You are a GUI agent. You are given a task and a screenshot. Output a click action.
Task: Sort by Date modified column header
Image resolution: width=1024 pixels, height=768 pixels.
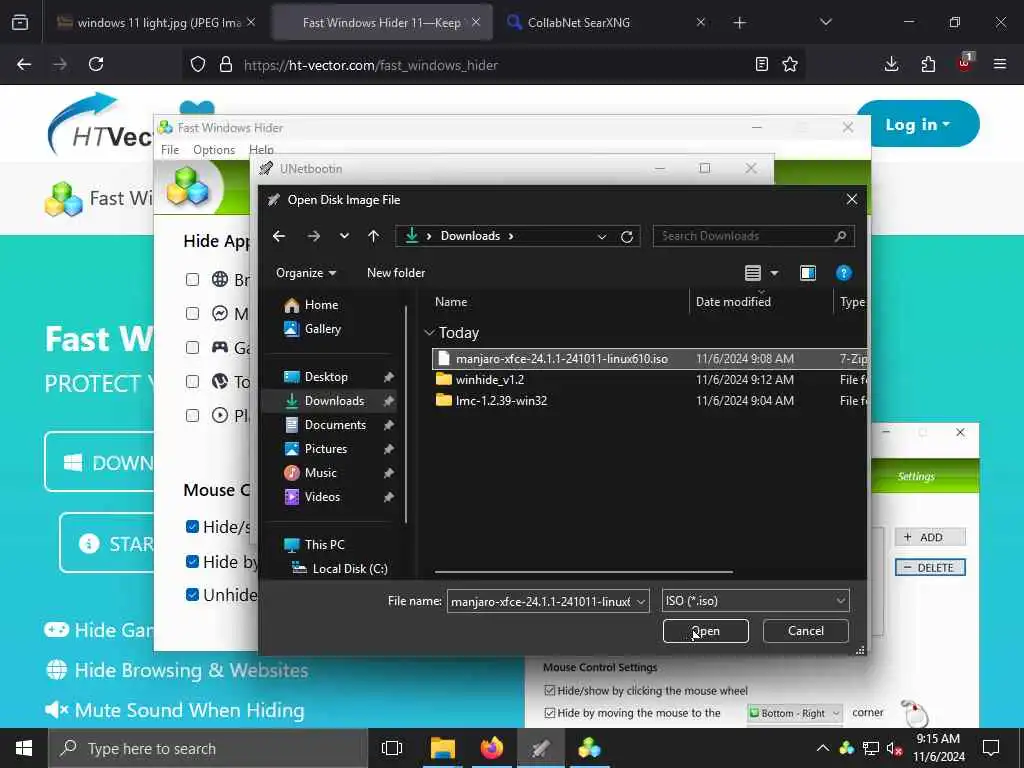733,302
